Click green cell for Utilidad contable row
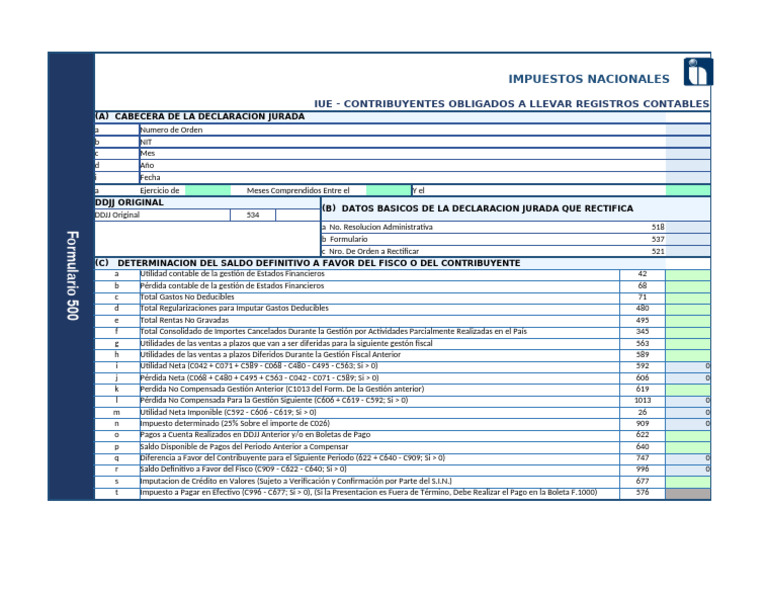Image resolution: width=768 pixels, height=594 pixels. pyautogui.click(x=688, y=274)
